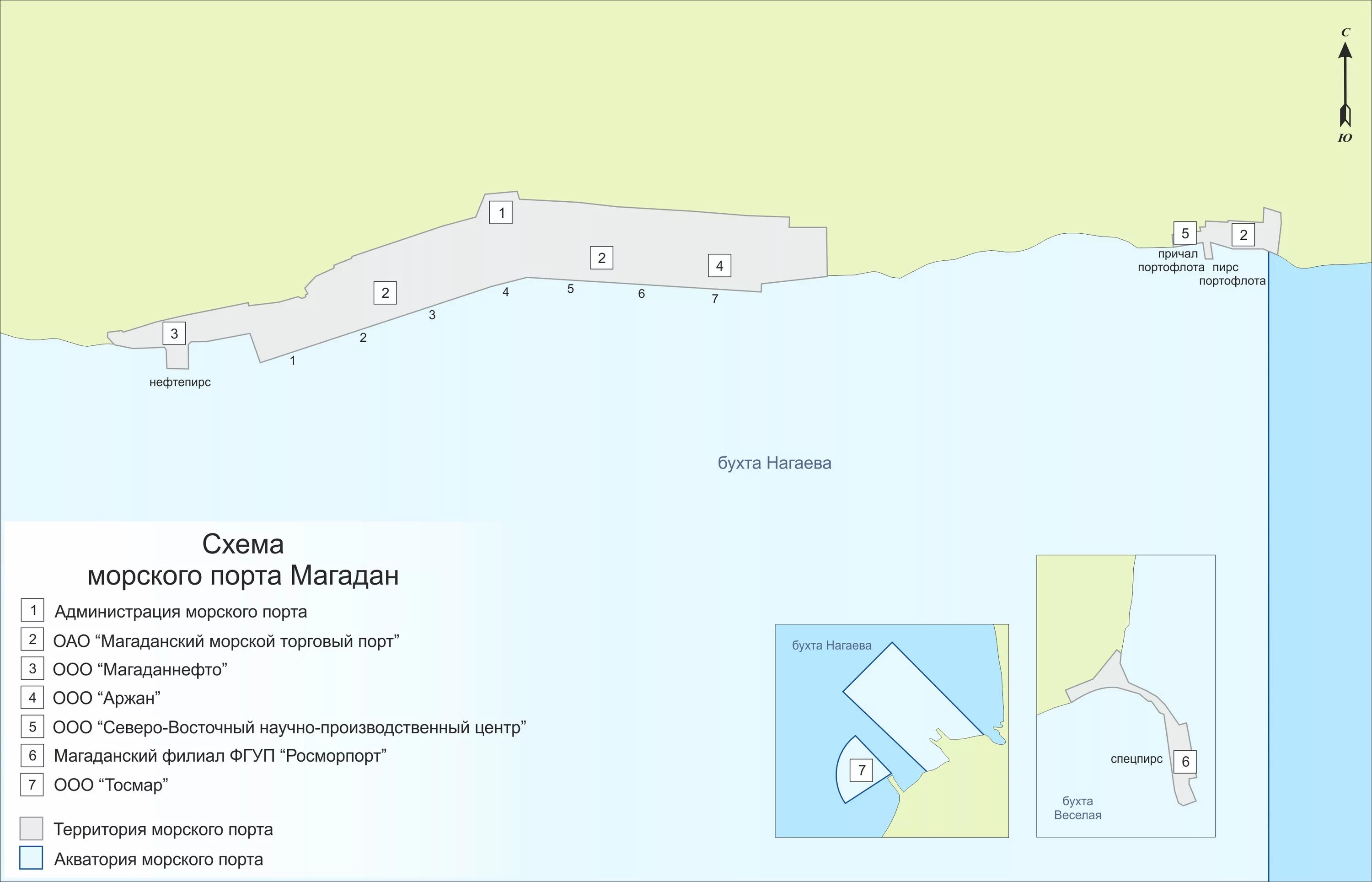Viewport: 1372px width, 882px height.
Task: Click the бухта Веселая label in inset
Action: [x=1077, y=807]
